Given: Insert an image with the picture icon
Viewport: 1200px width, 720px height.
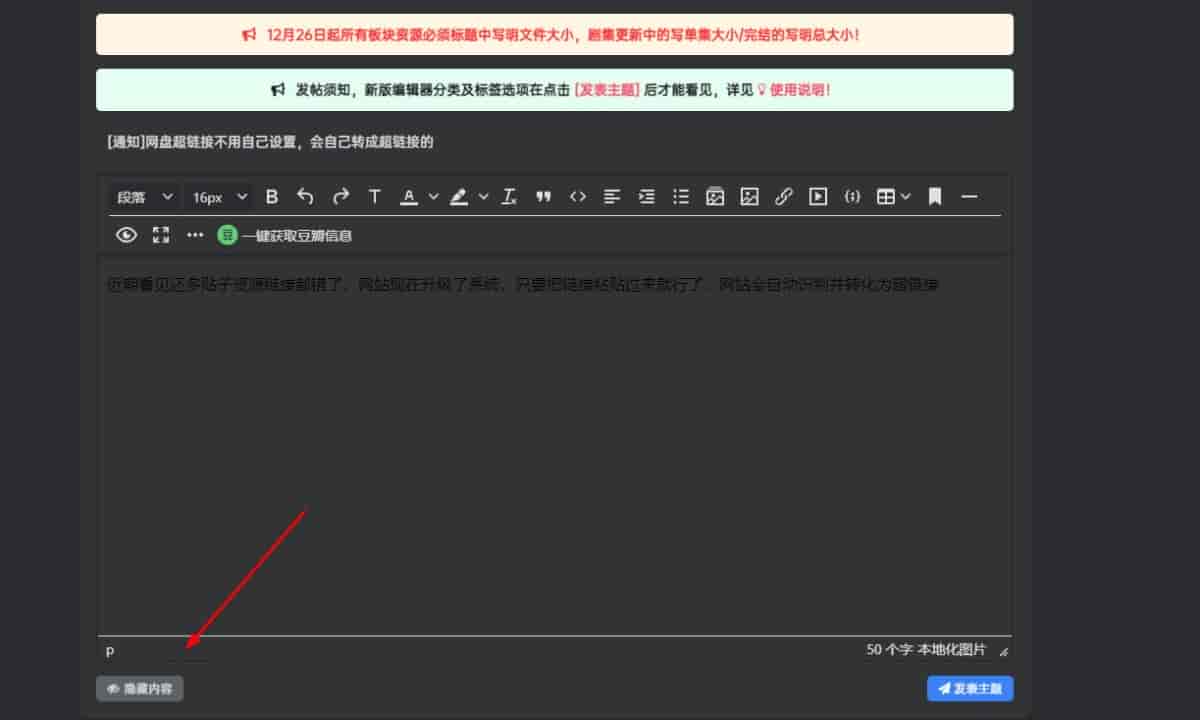Looking at the screenshot, I should 749,197.
